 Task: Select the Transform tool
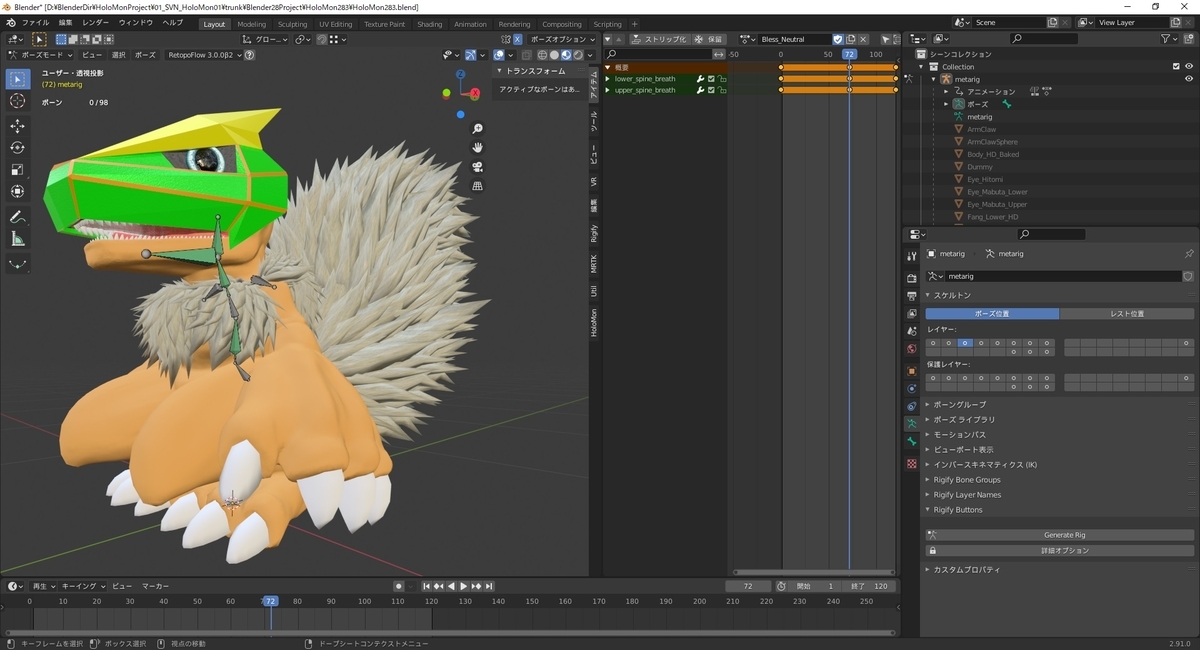point(18,192)
